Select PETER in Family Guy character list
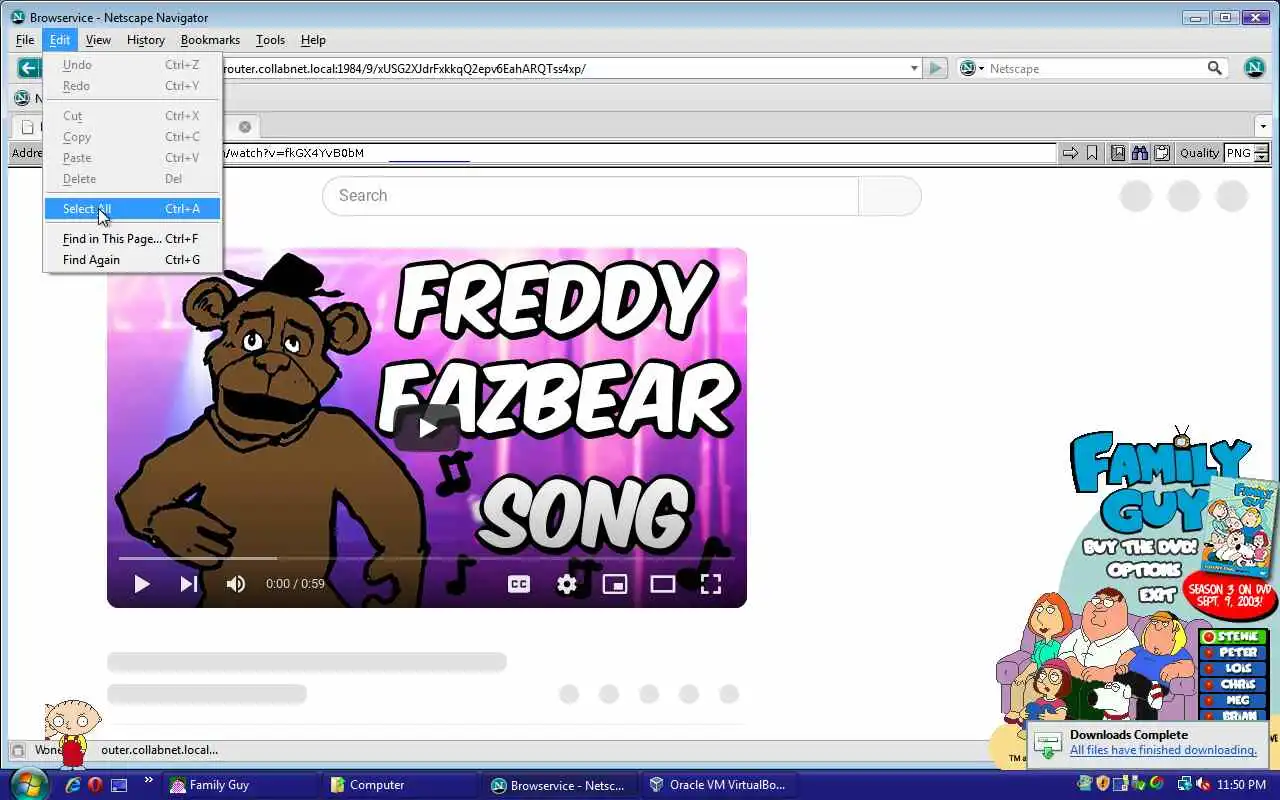Screen dimensions: 1280x800 pyautogui.click(x=1233, y=653)
